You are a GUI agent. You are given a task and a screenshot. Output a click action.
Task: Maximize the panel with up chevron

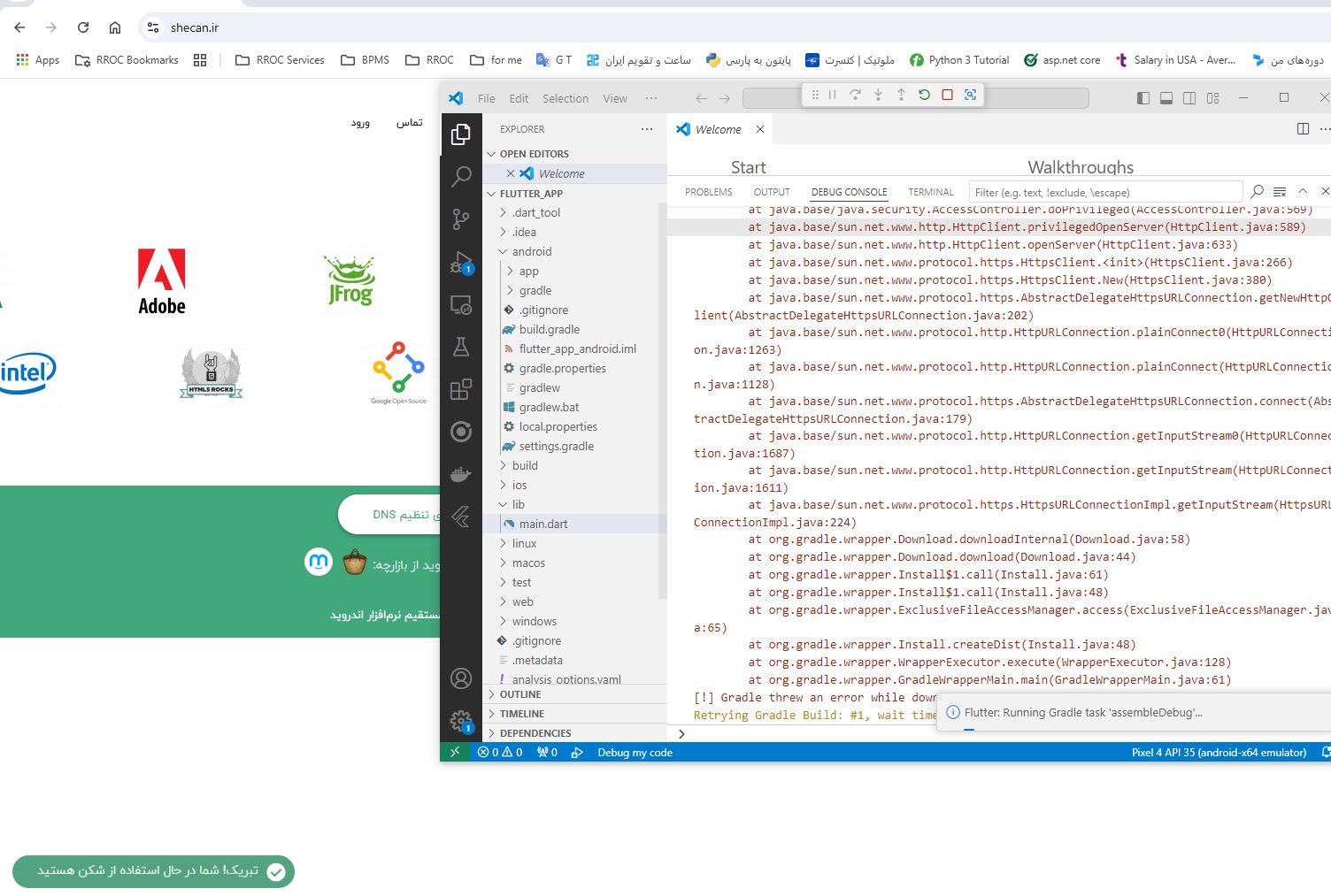tap(1303, 191)
